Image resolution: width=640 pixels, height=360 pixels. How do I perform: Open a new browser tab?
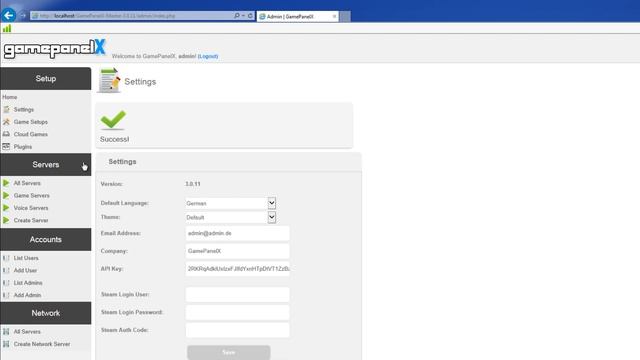tap(345, 16)
